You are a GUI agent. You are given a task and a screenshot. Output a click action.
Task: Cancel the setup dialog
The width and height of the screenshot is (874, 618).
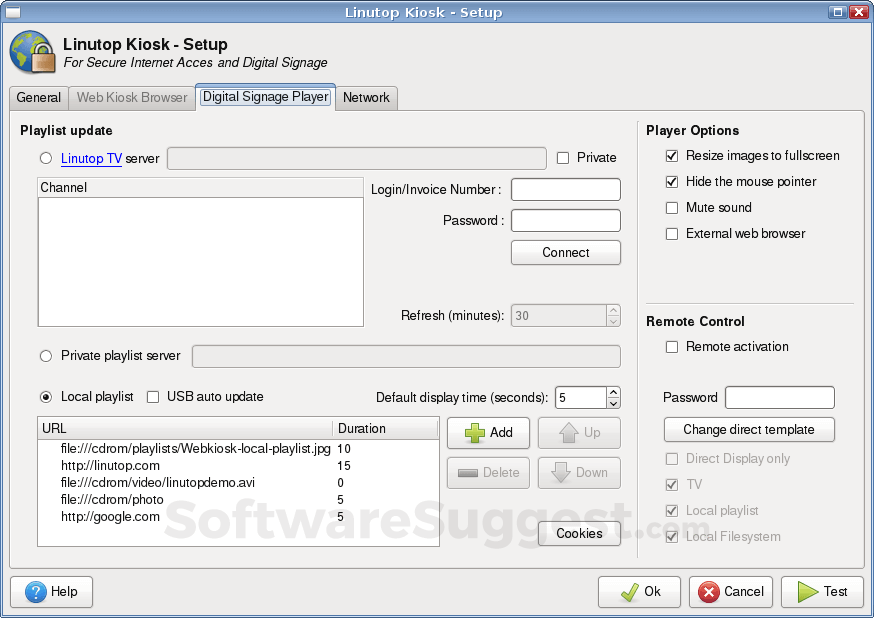[731, 591]
